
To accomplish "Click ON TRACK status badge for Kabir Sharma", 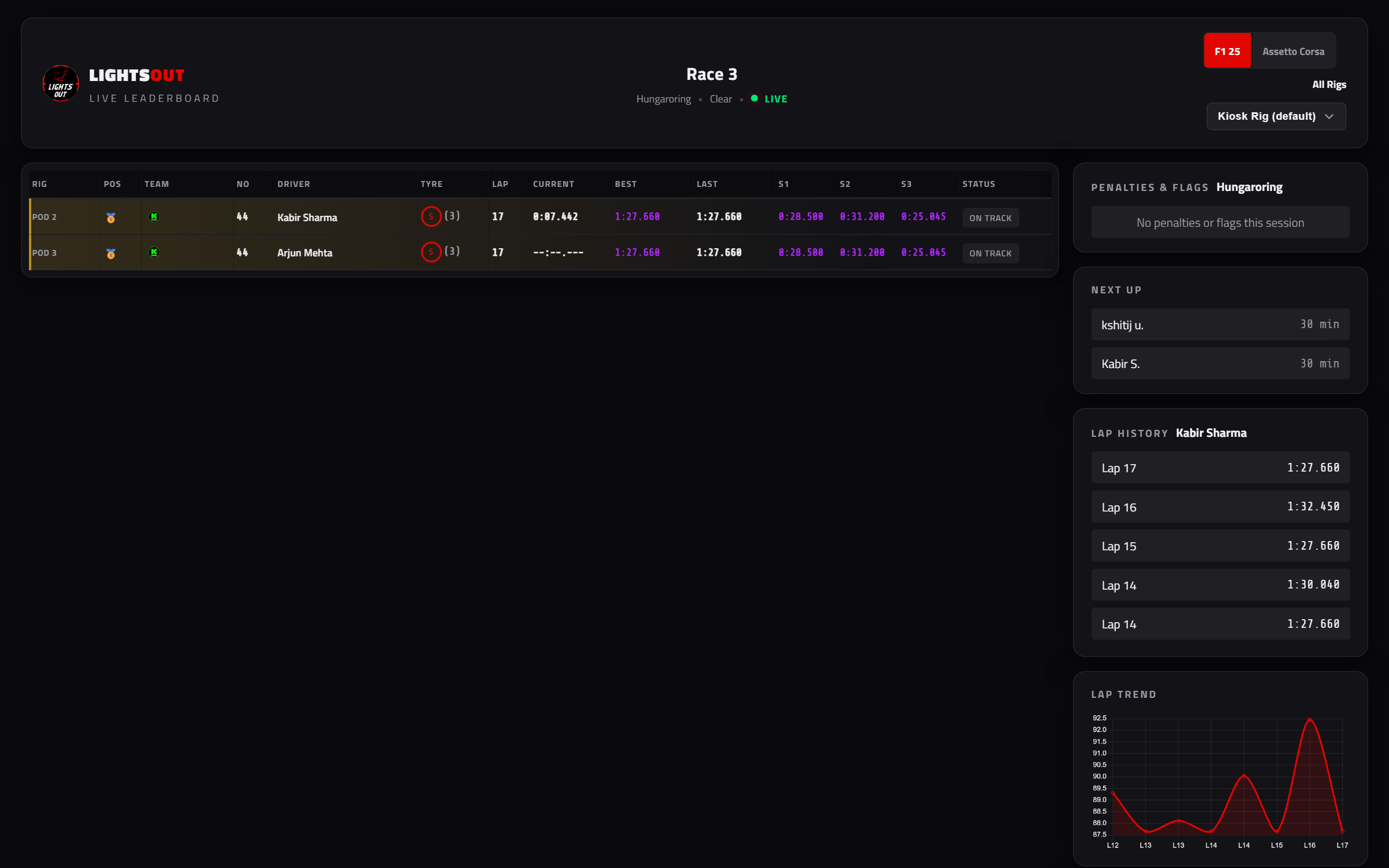I will click(991, 218).
